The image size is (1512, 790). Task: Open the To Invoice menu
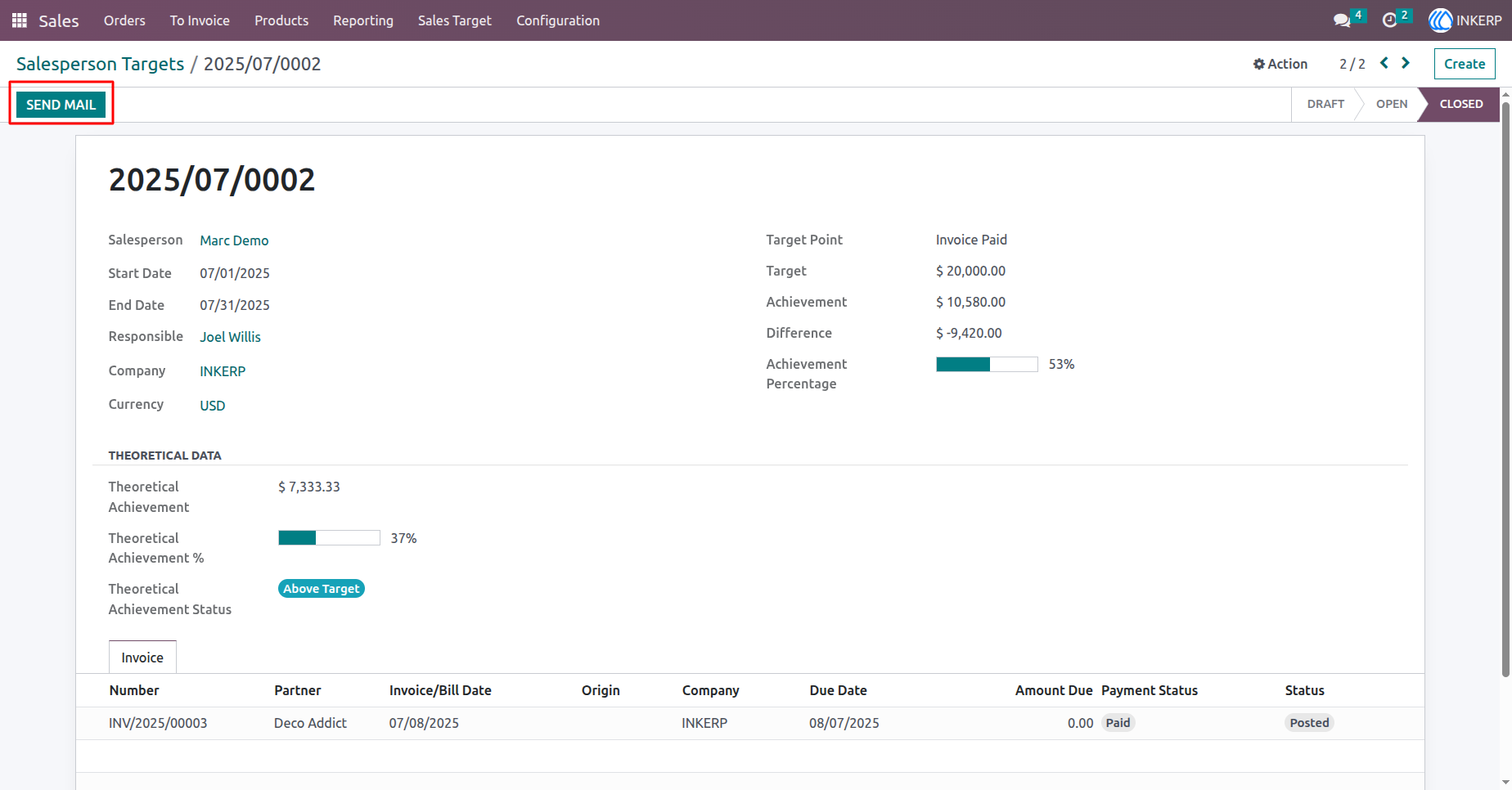pos(200,20)
